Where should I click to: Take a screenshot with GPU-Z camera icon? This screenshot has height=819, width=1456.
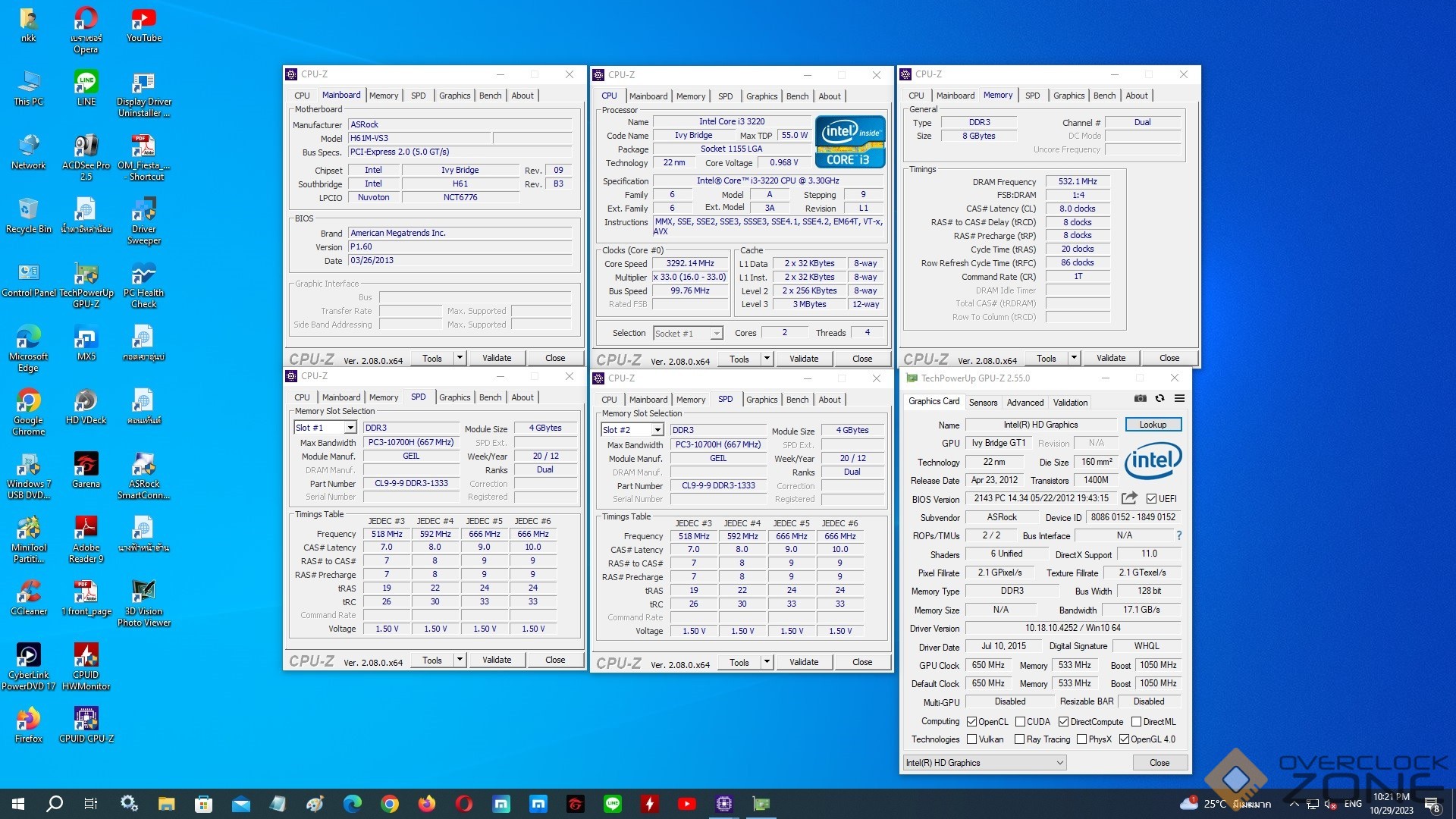pyautogui.click(x=1140, y=399)
